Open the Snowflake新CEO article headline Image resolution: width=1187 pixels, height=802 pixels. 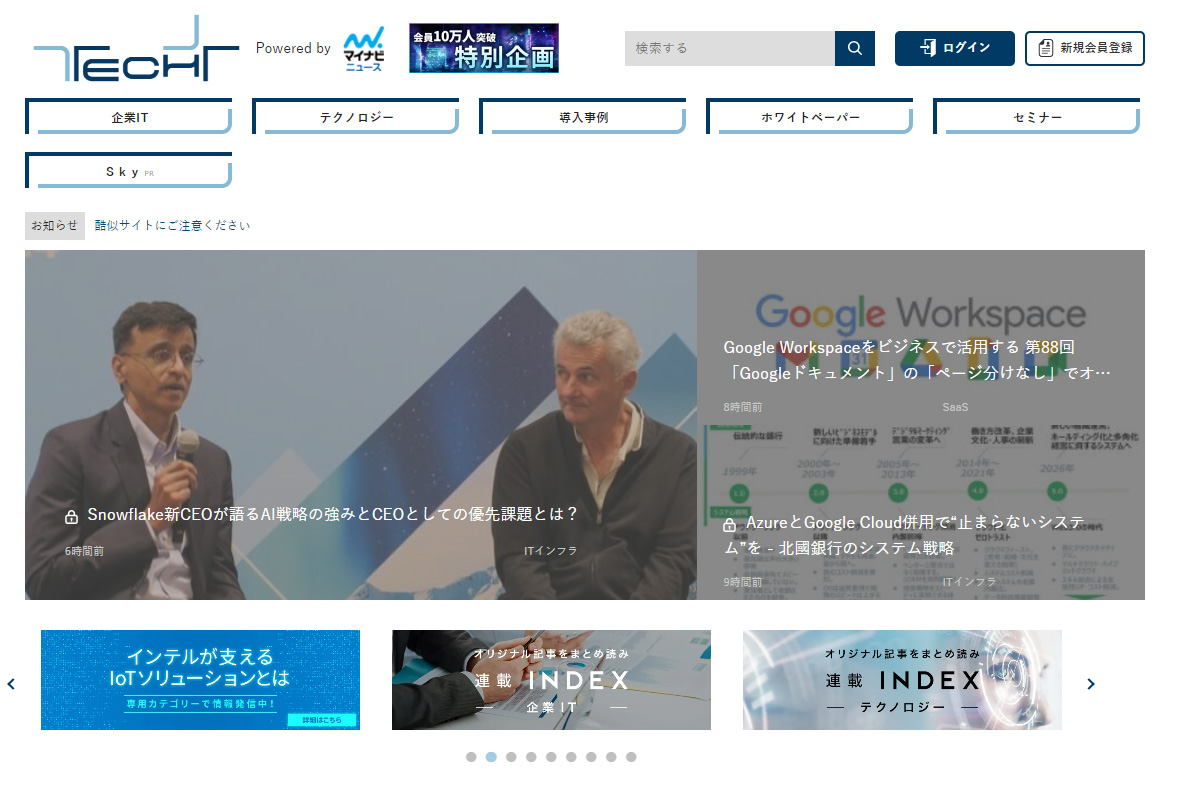[x=332, y=514]
